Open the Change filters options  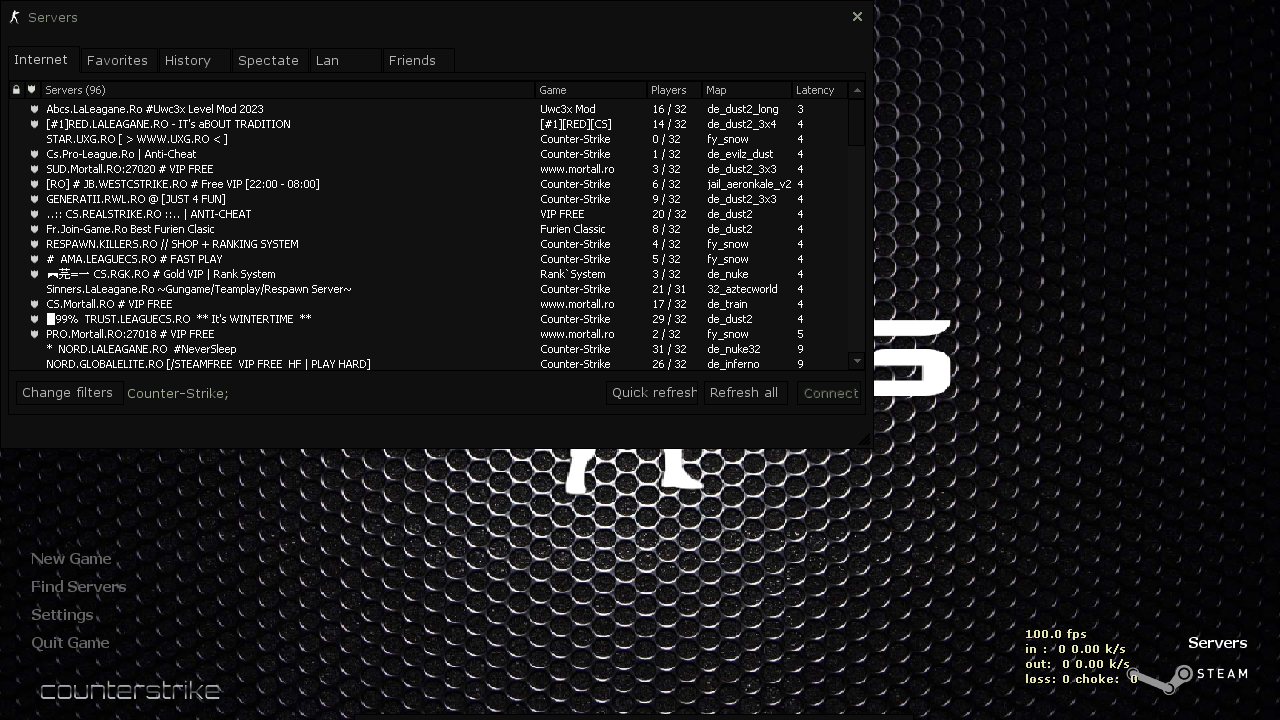pyautogui.click(x=67, y=393)
